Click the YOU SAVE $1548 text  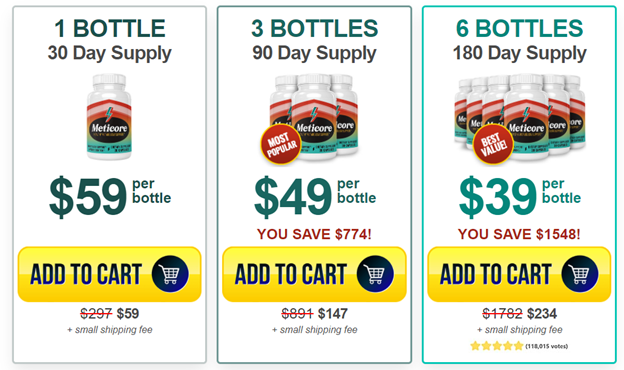(x=519, y=234)
